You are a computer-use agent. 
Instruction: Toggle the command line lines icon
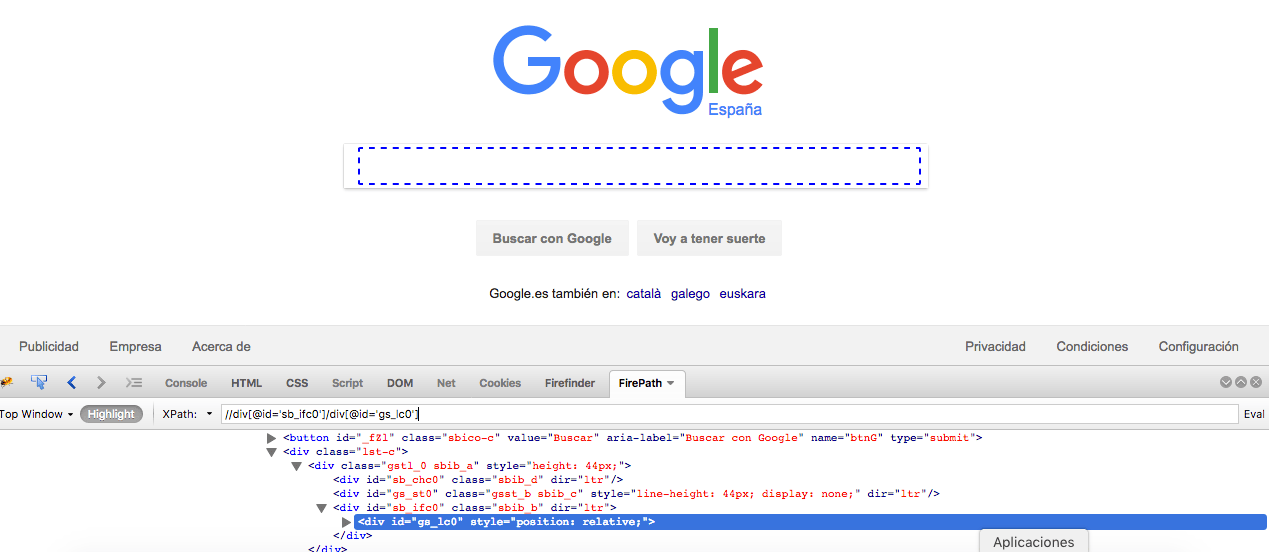[134, 382]
